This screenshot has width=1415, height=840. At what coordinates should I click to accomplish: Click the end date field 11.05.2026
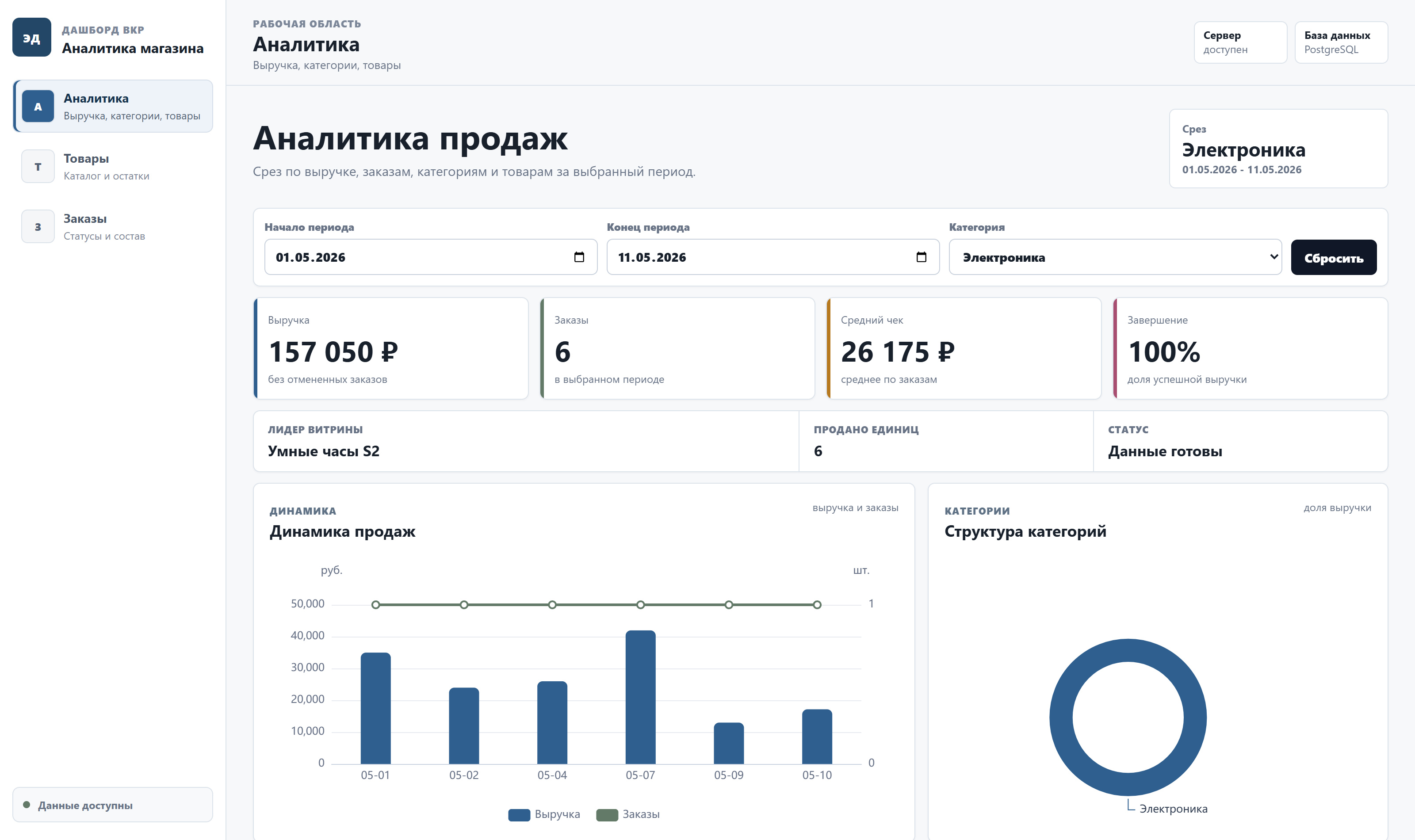pyautogui.click(x=773, y=257)
